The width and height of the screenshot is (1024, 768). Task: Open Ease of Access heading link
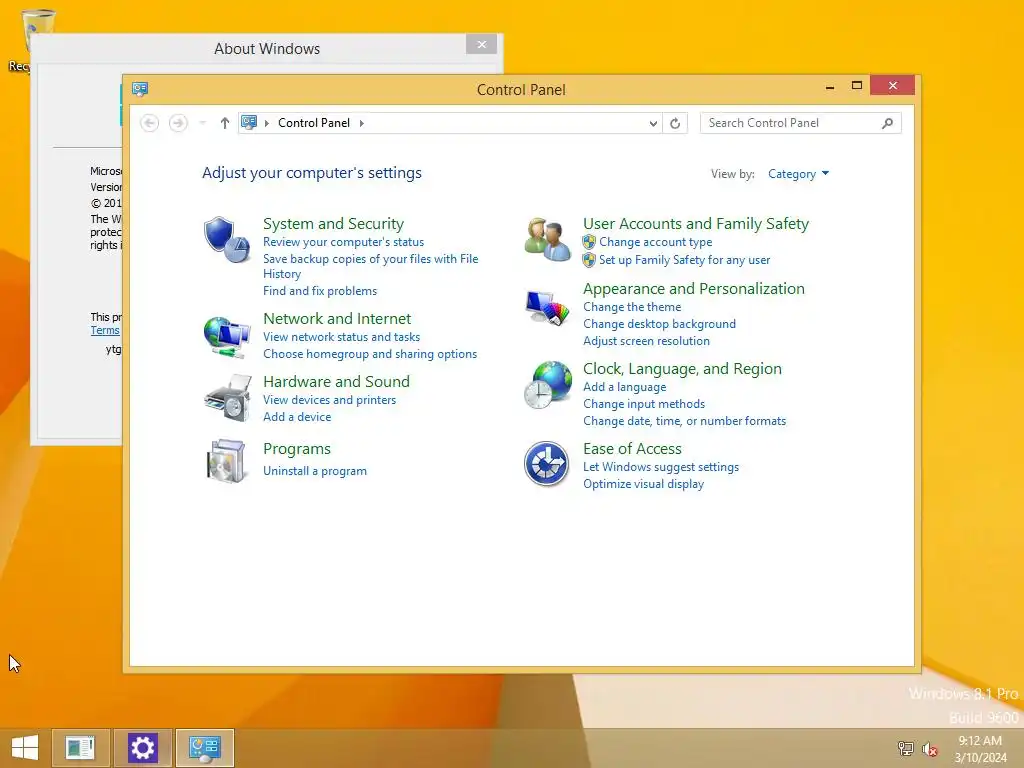632,449
